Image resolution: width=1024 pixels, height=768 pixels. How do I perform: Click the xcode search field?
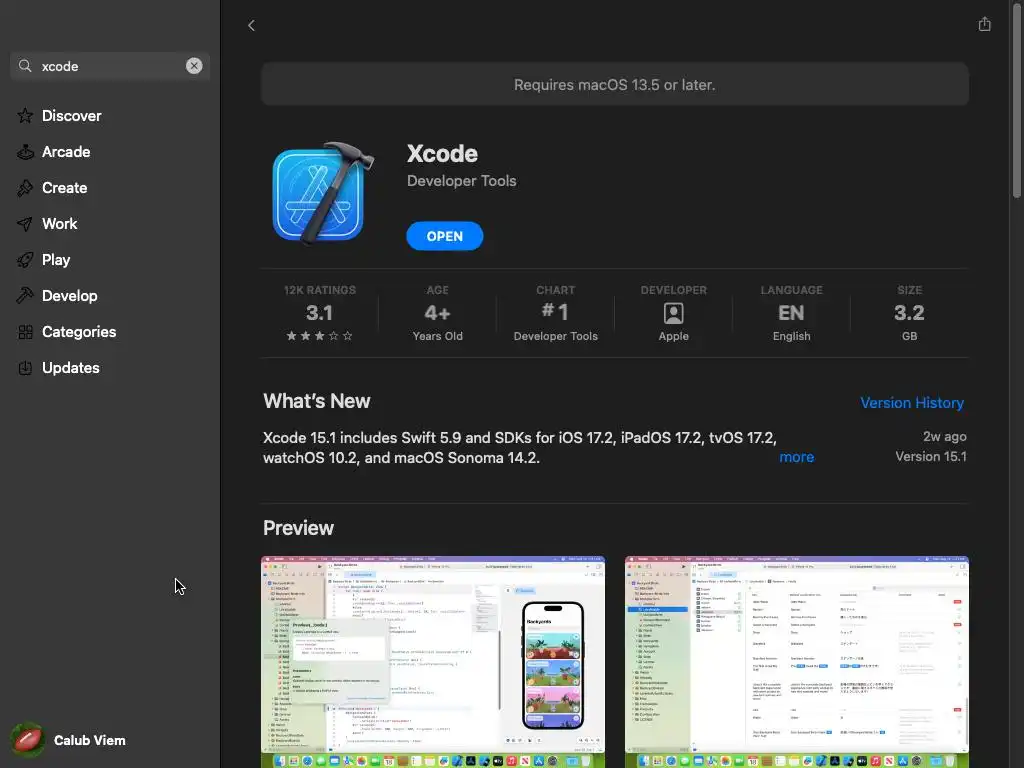point(110,66)
